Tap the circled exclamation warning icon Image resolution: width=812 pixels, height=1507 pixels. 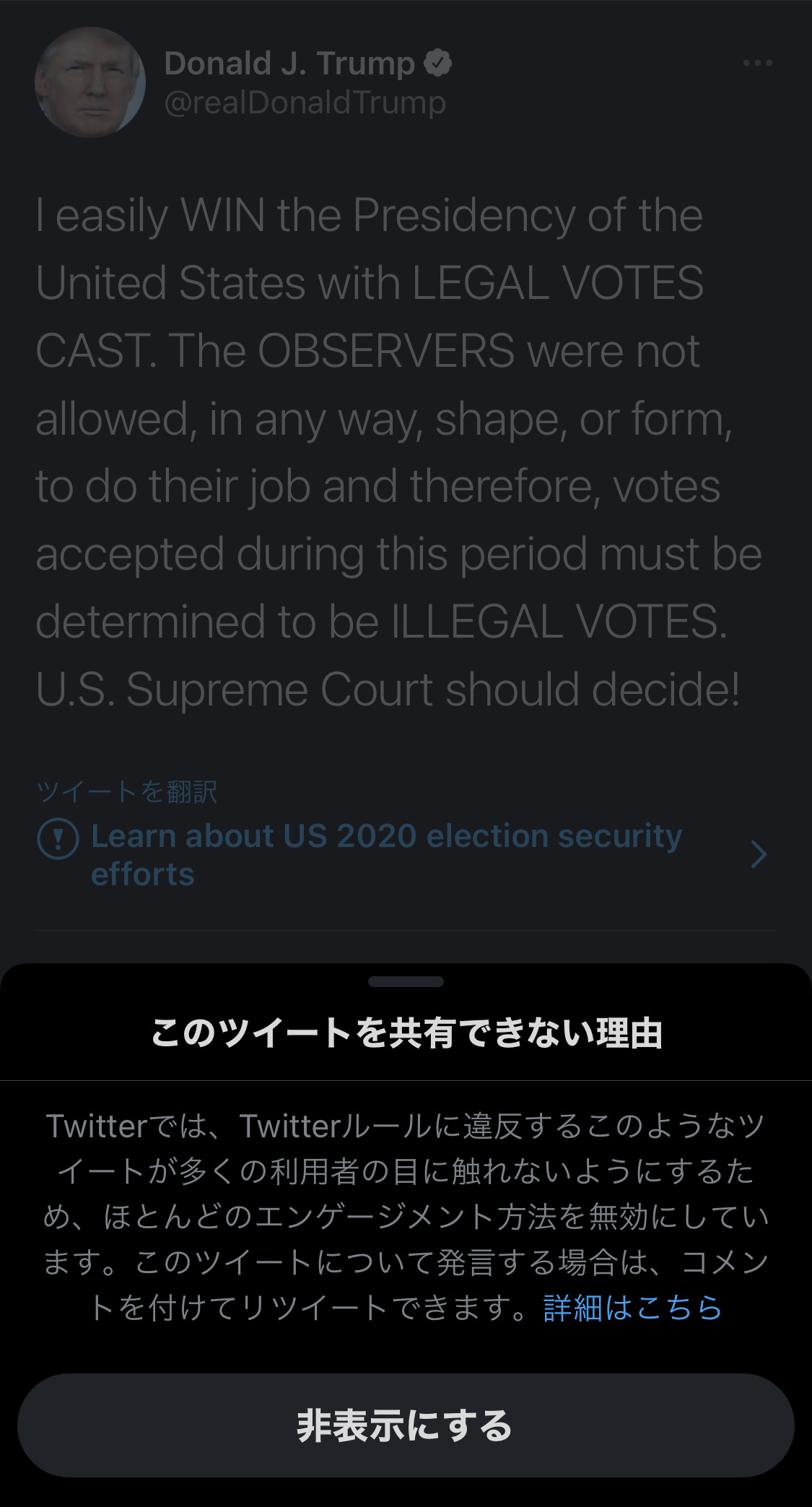pos(58,839)
